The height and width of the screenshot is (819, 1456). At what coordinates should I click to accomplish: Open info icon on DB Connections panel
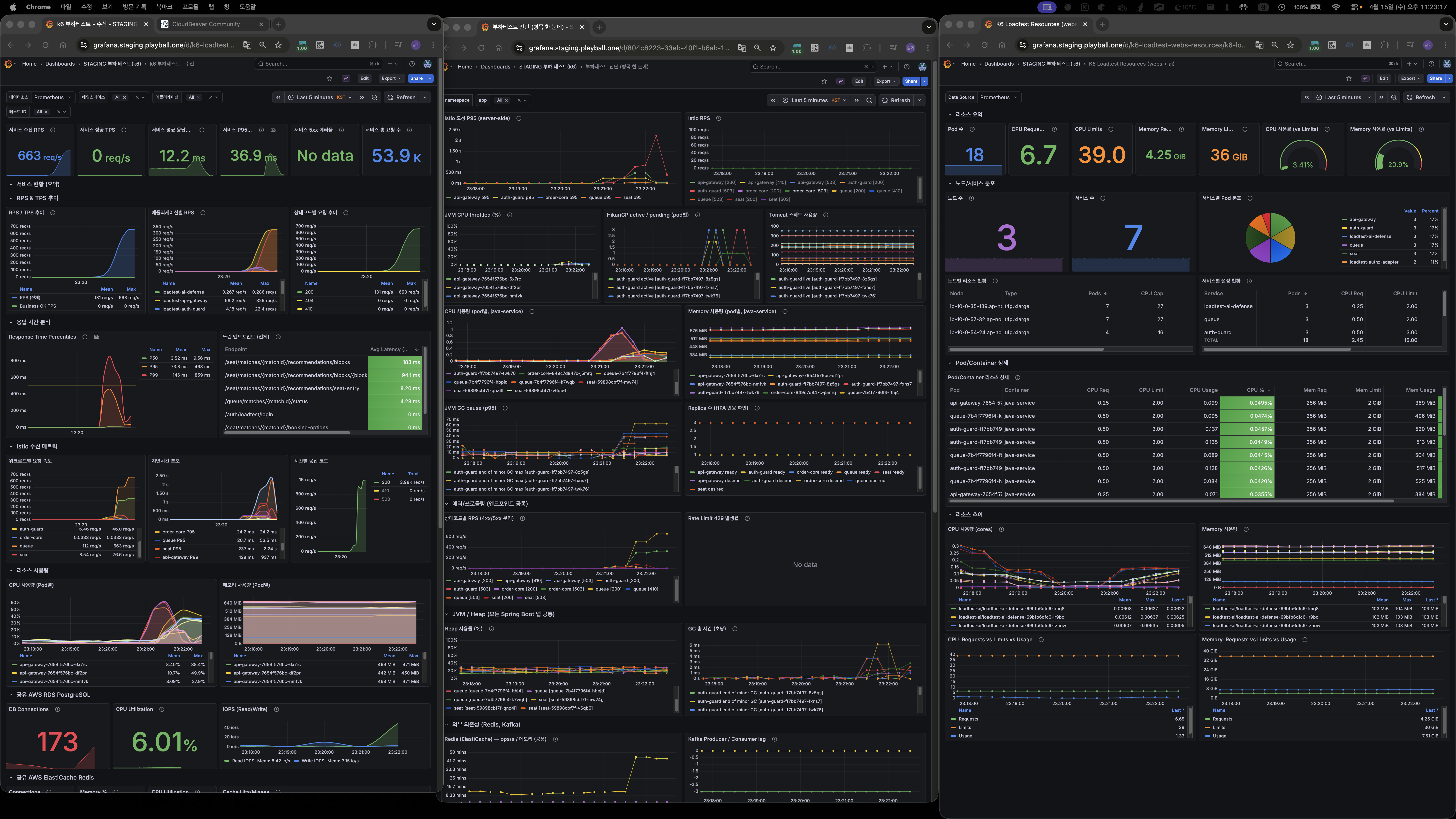point(58,709)
